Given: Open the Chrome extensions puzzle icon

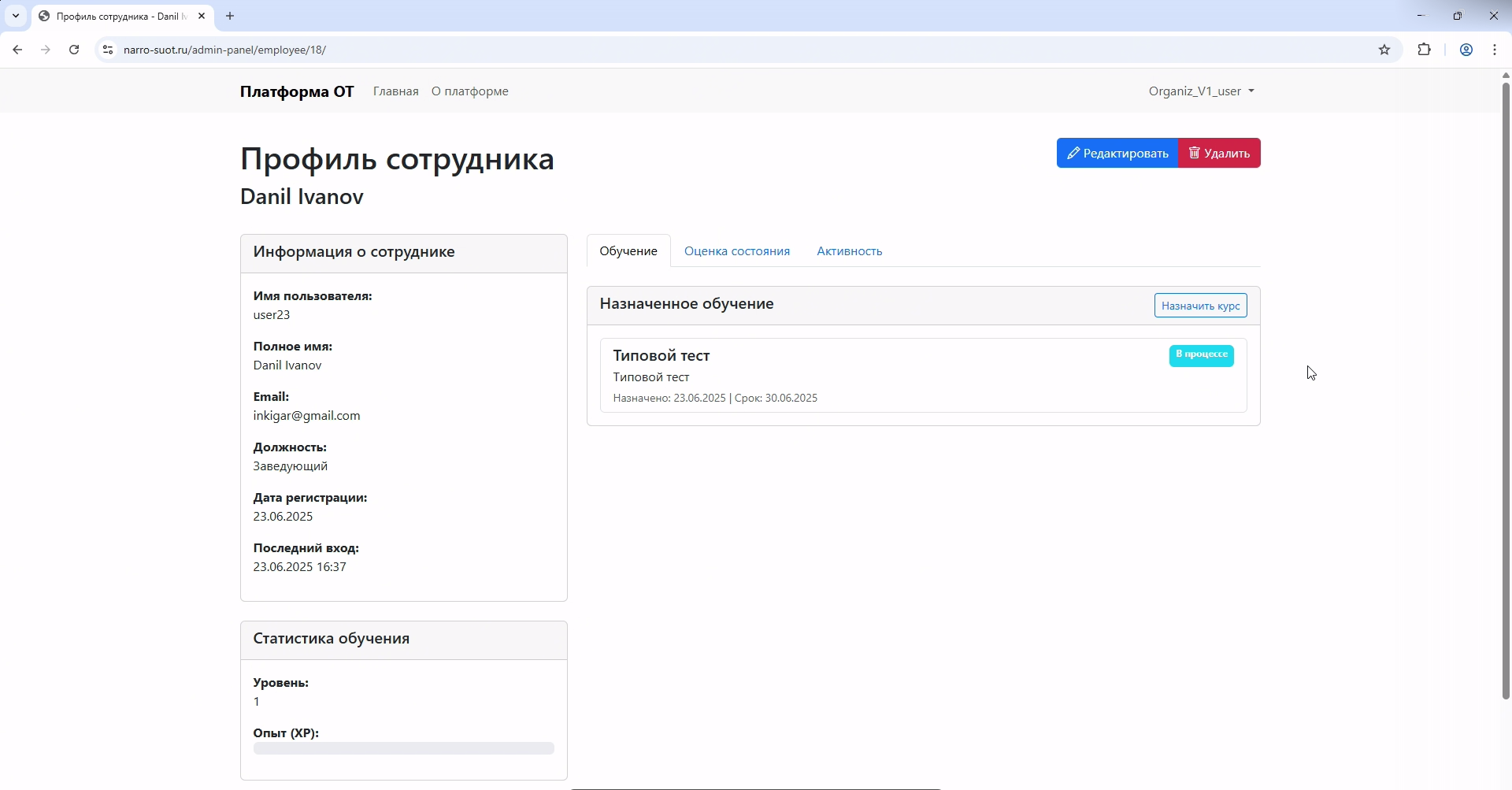Looking at the screenshot, I should pos(1425,50).
